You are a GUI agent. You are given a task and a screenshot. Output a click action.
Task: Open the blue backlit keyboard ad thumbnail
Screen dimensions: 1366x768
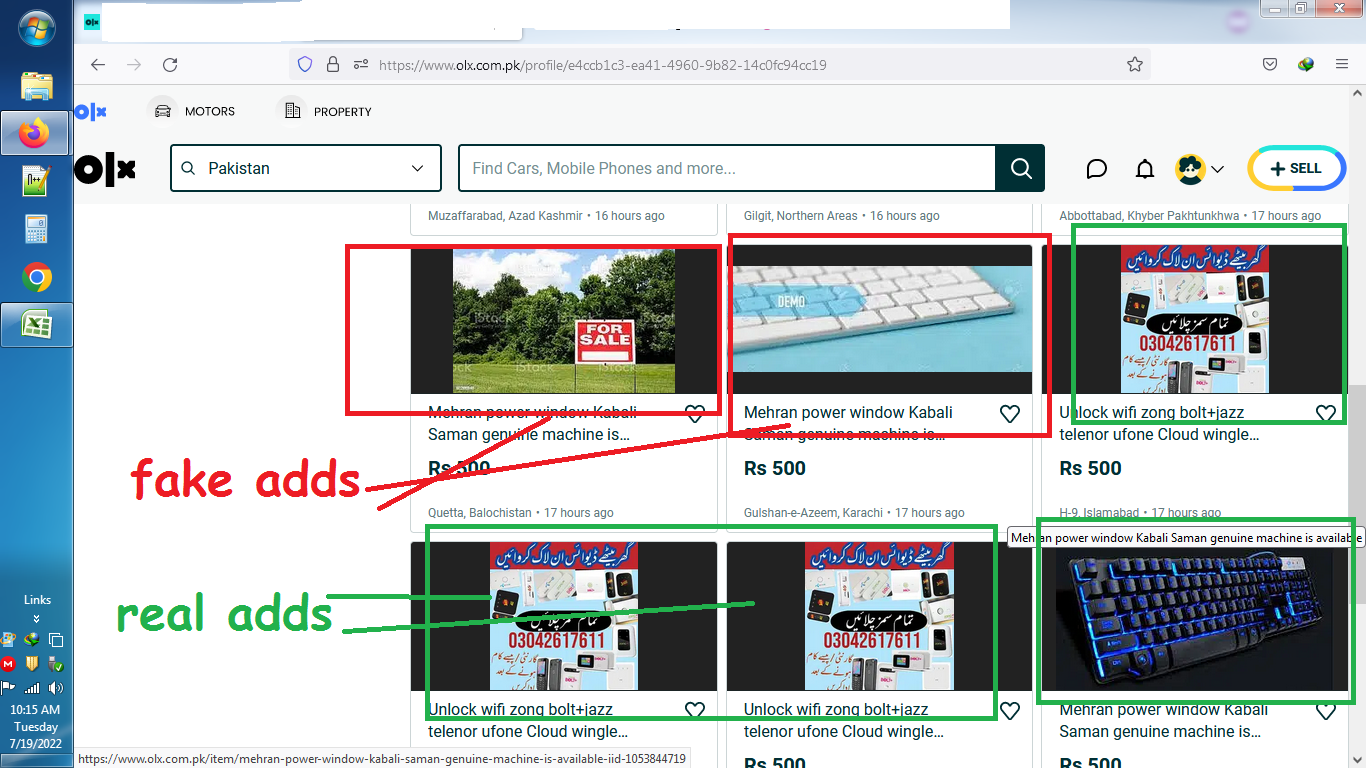[1195, 617]
